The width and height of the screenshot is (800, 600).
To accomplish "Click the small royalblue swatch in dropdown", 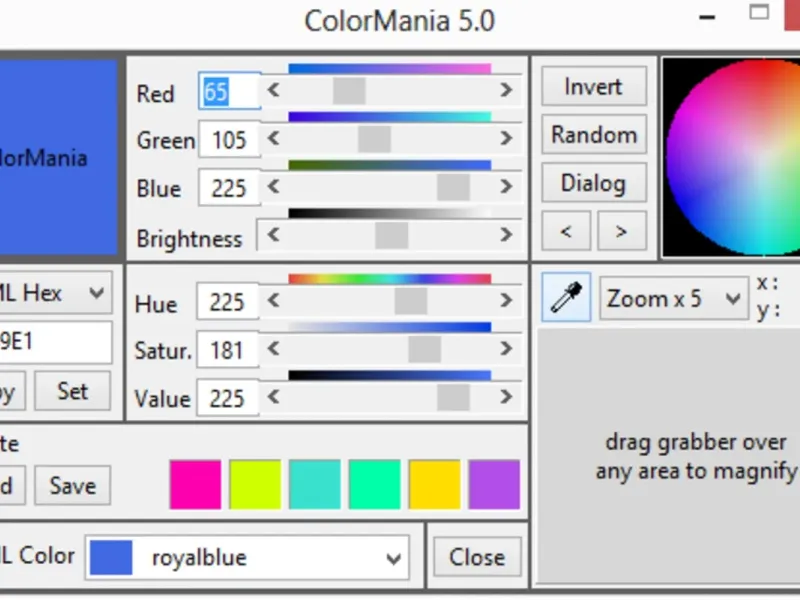I will point(111,558).
